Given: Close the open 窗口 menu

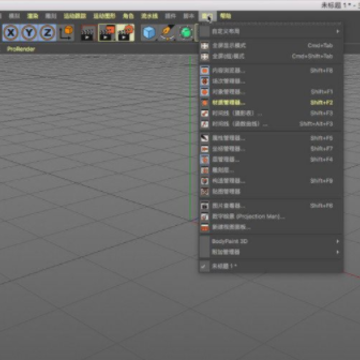Looking at the screenshot, I should [207, 16].
